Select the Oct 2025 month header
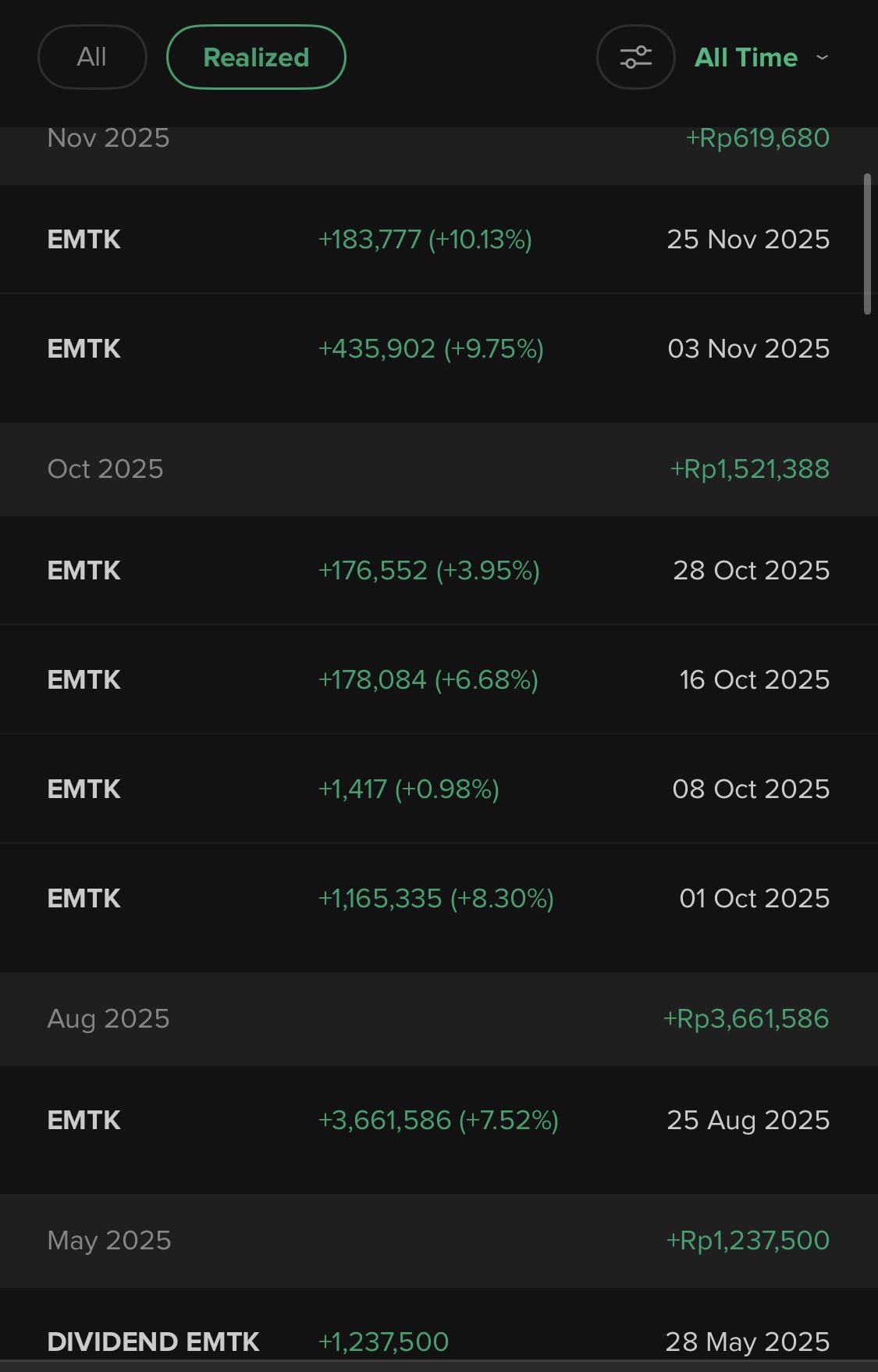This screenshot has width=878, height=1372. 105,469
